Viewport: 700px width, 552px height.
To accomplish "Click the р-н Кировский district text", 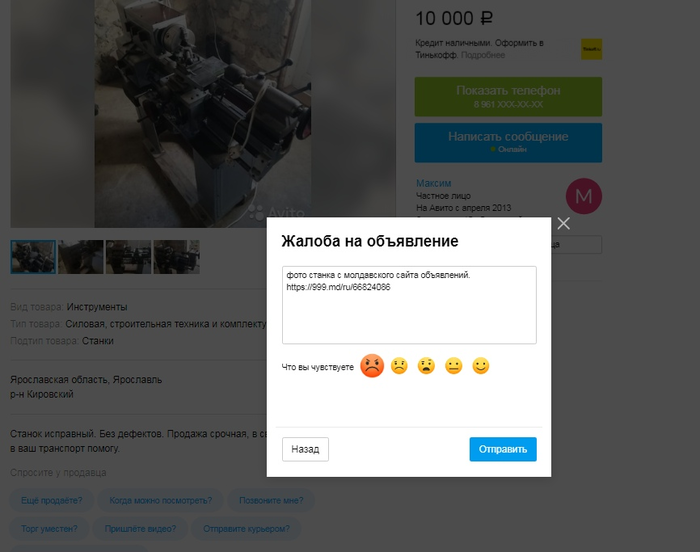I will pos(42,394).
